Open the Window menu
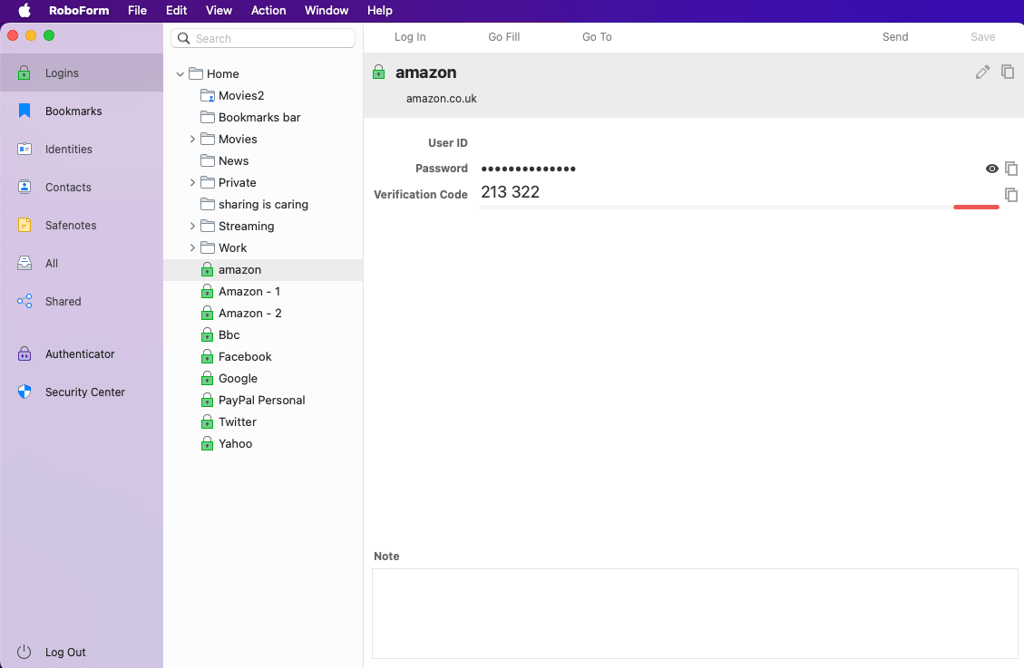 [327, 10]
